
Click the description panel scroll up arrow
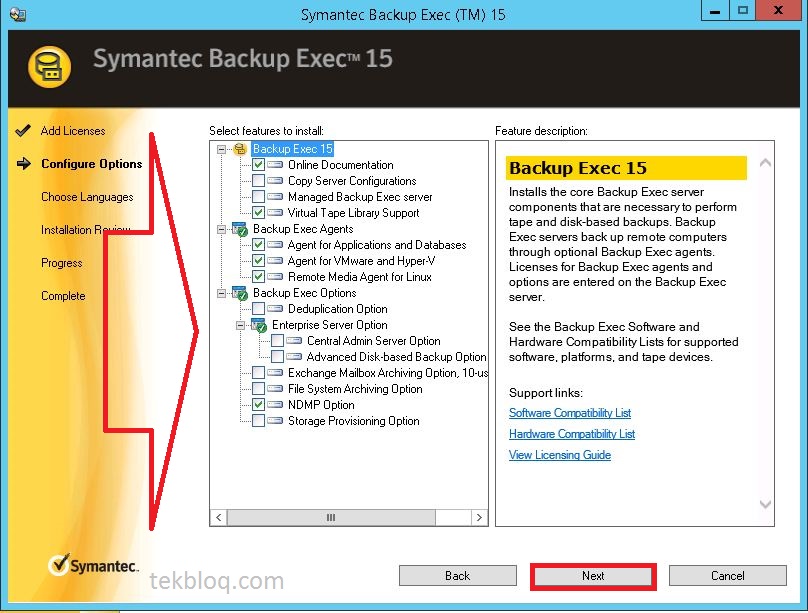tap(765, 163)
